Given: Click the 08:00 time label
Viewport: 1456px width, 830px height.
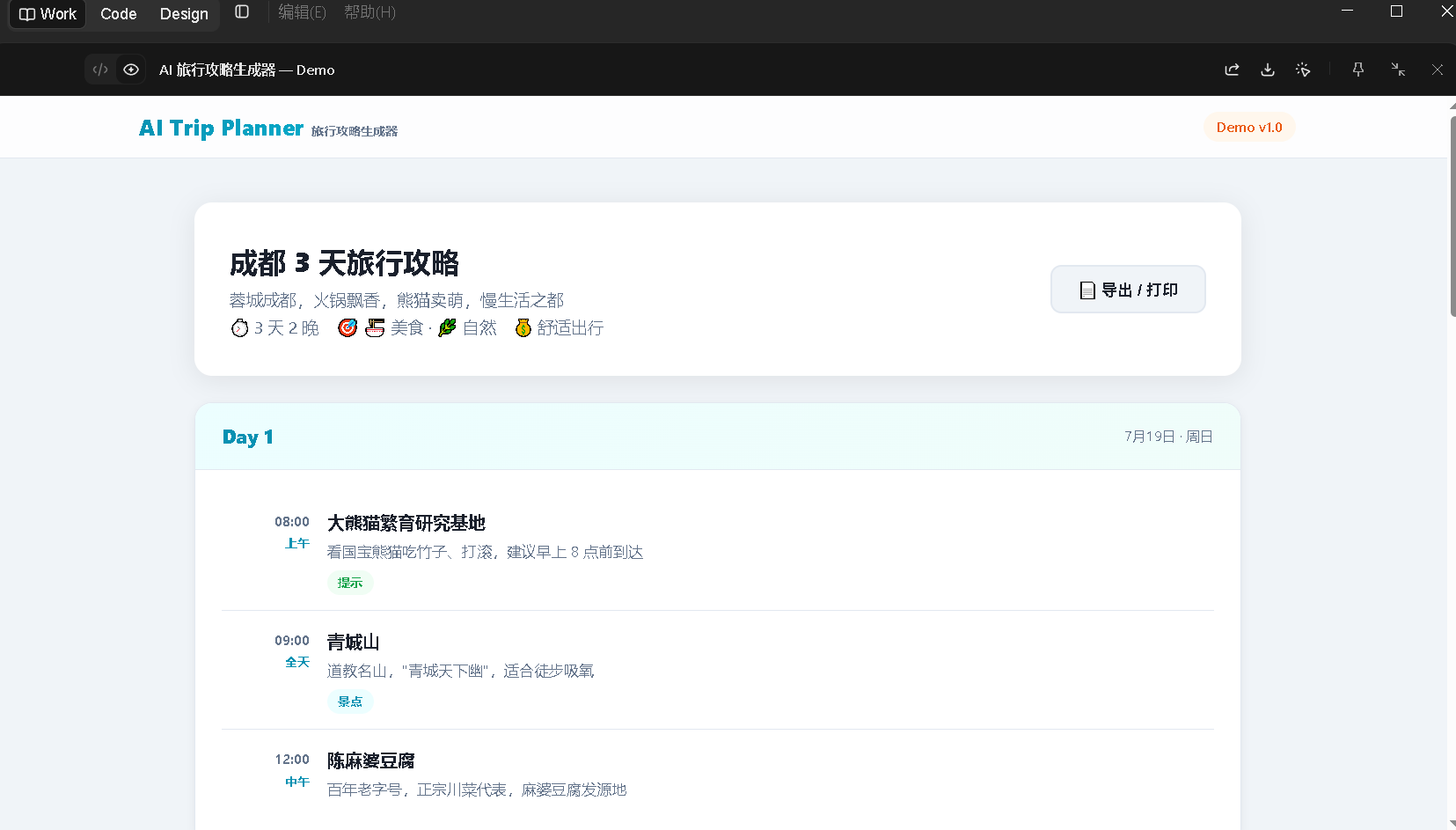Looking at the screenshot, I should 292,522.
